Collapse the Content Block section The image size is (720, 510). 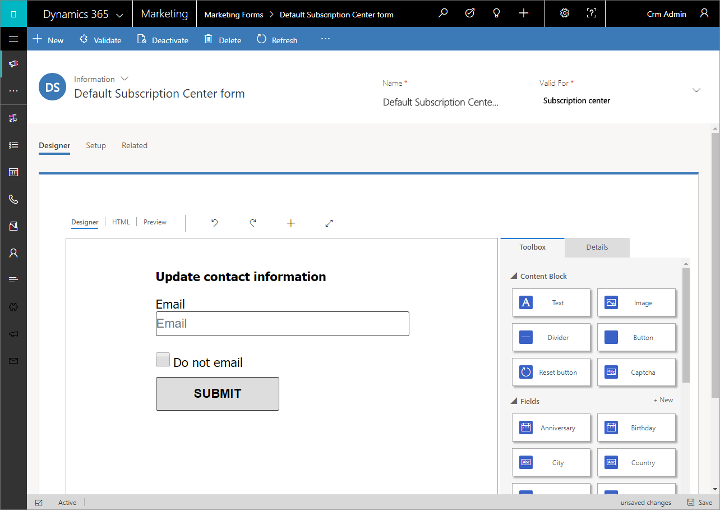(x=513, y=276)
